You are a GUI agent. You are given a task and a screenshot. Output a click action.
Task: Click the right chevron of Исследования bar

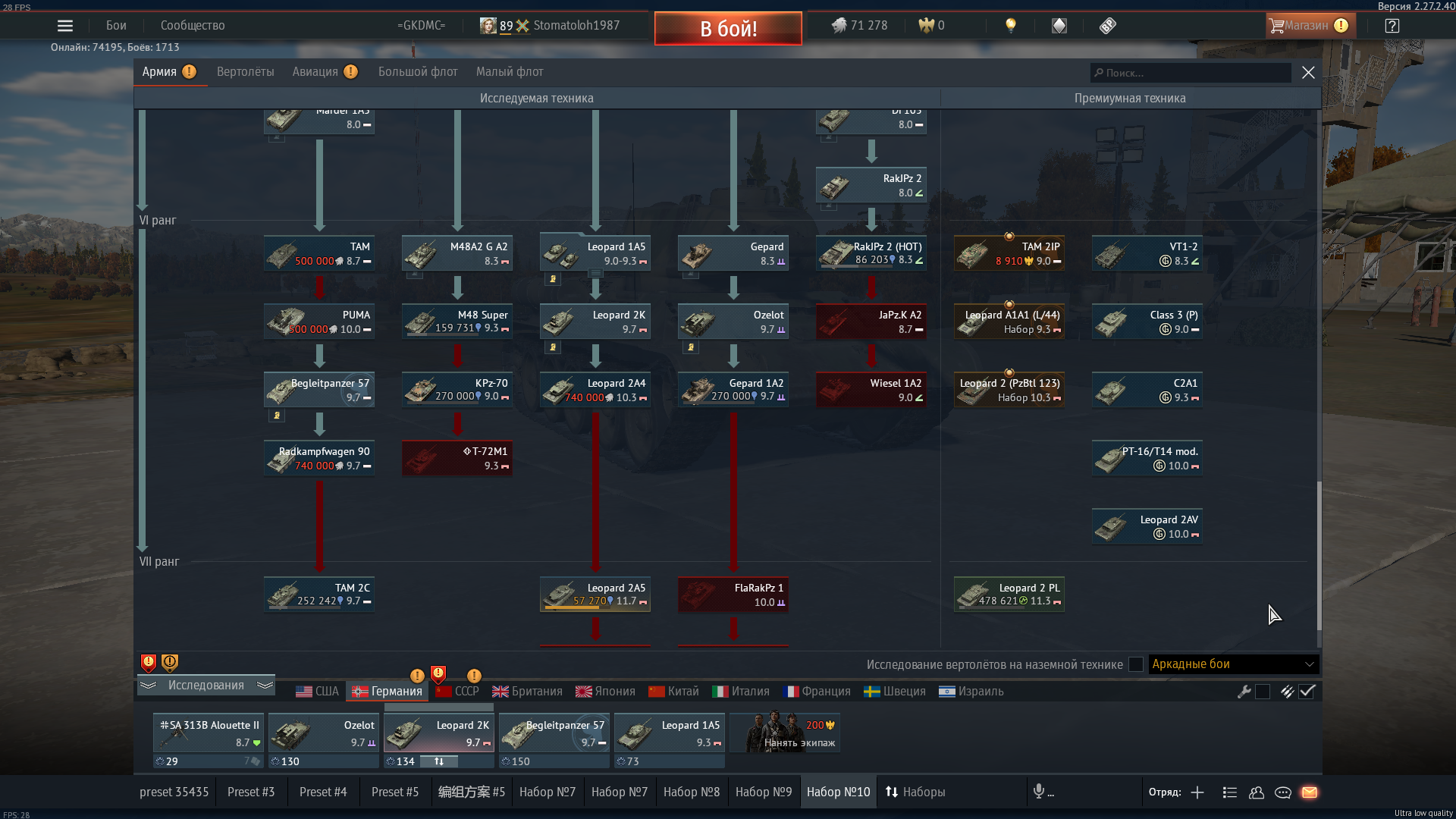(265, 685)
